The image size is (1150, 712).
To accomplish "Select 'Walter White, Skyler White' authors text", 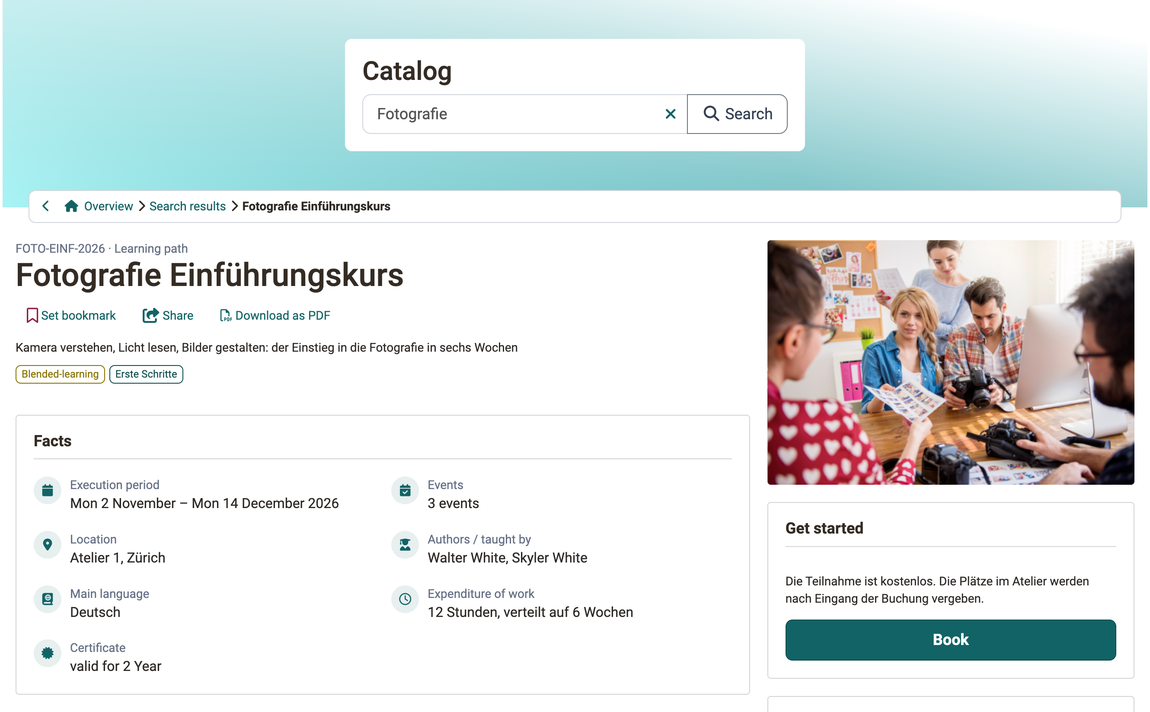I will point(508,557).
